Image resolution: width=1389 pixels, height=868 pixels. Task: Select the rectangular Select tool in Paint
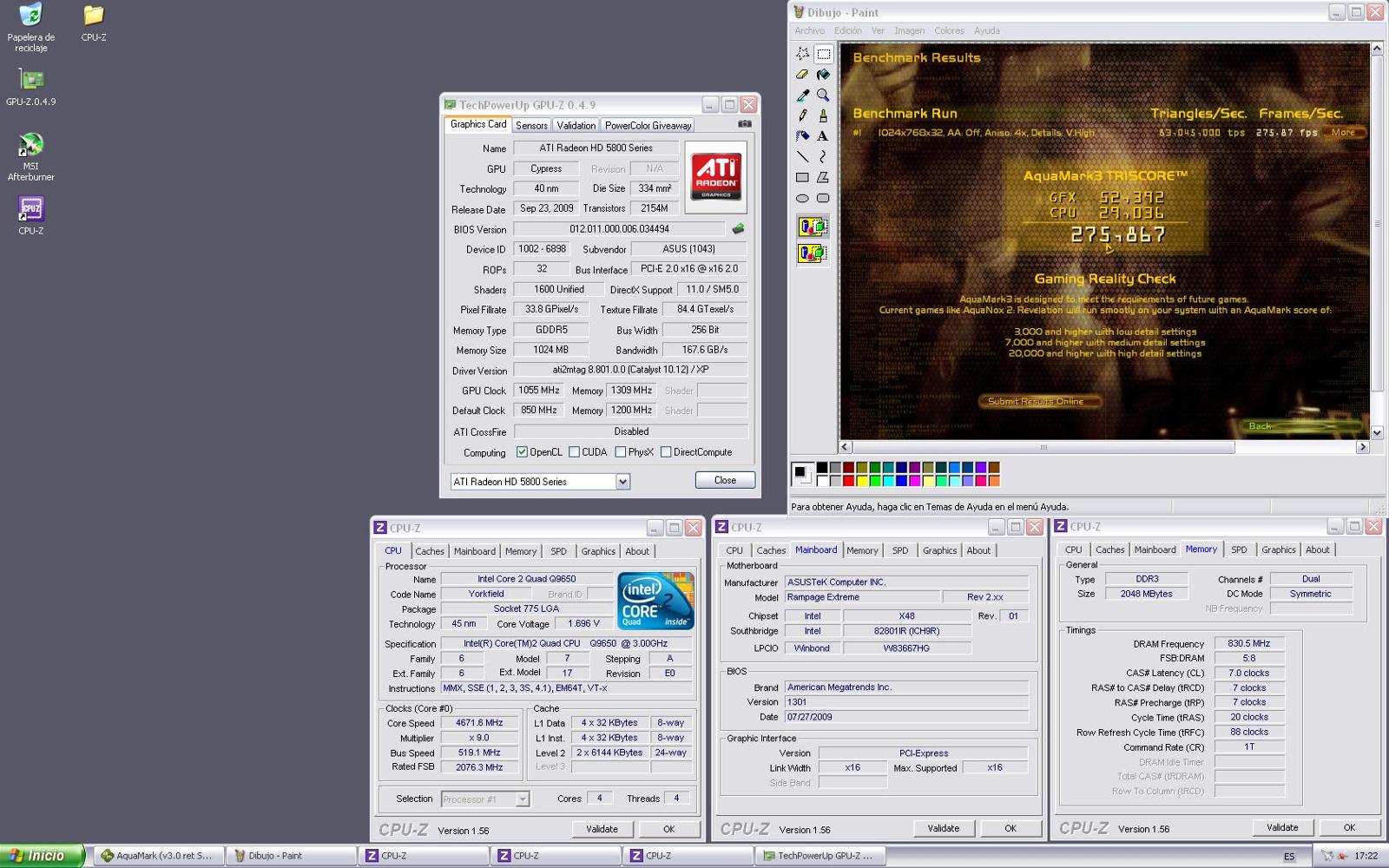point(823,54)
